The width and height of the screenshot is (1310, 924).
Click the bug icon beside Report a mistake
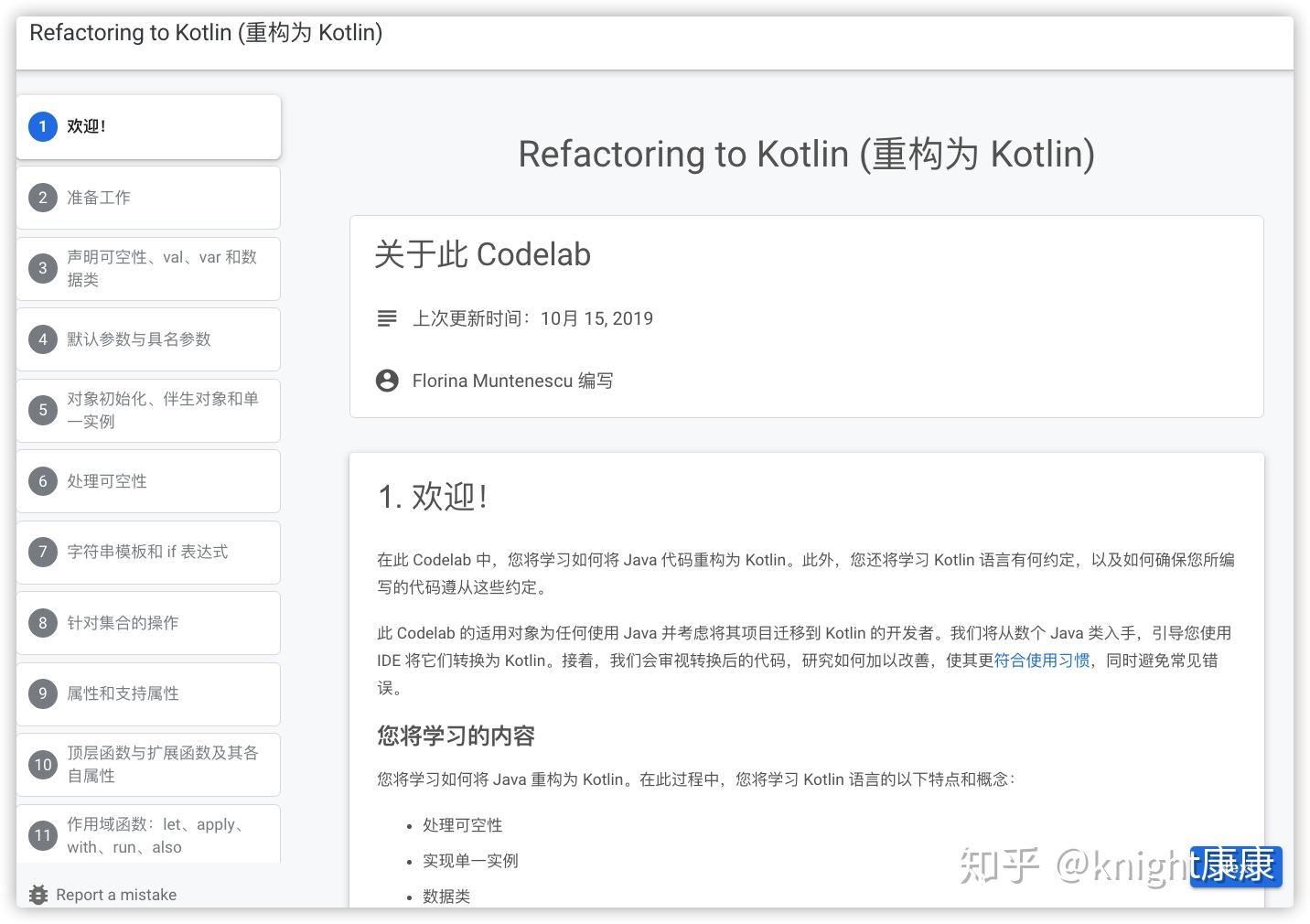tap(38, 895)
